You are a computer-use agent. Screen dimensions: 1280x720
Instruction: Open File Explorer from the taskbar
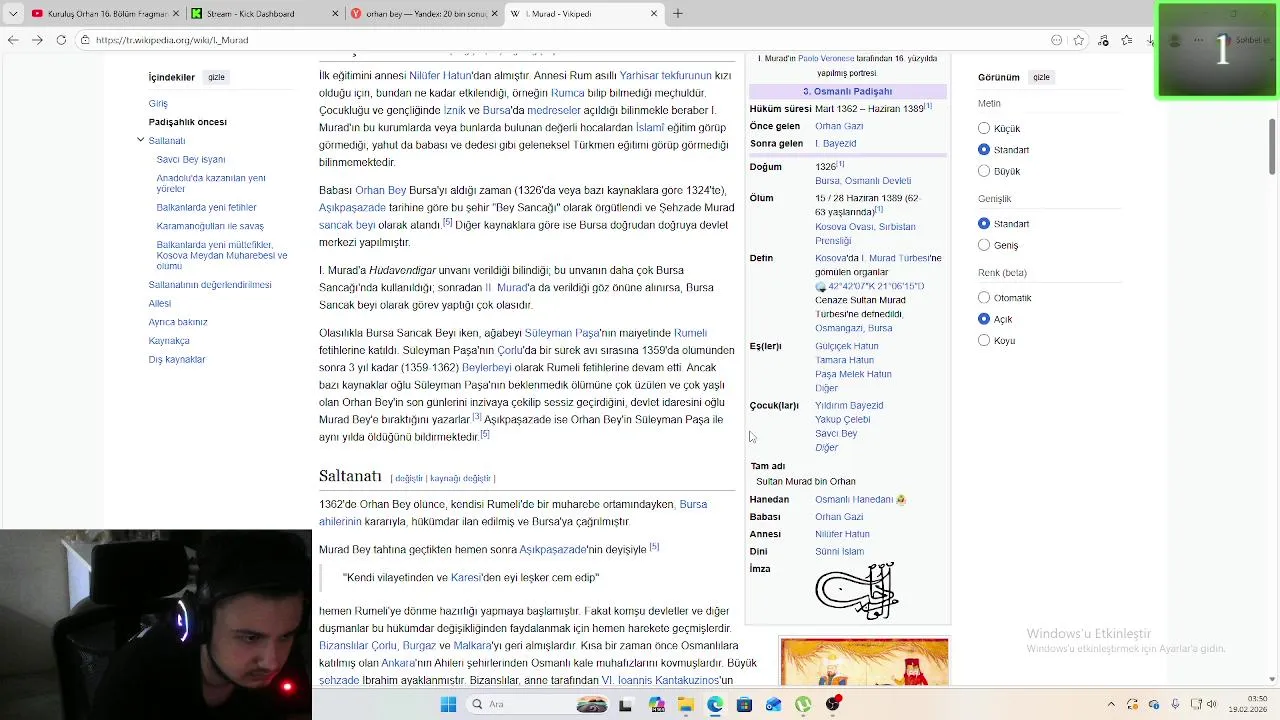point(685,704)
